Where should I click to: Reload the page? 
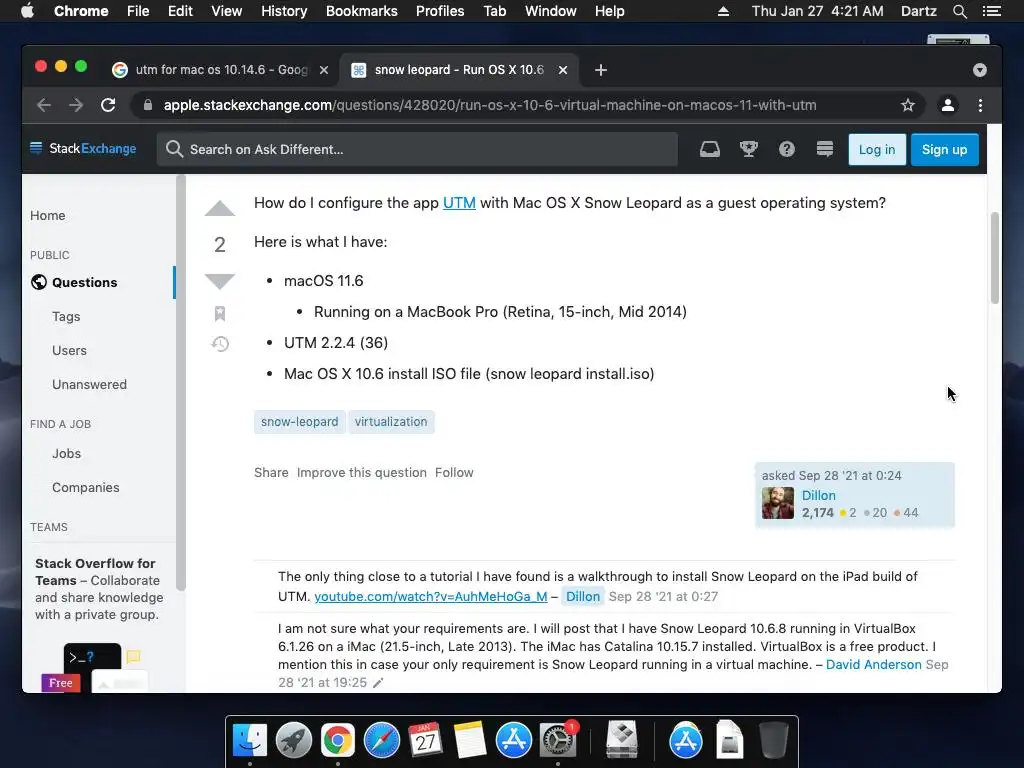108,105
